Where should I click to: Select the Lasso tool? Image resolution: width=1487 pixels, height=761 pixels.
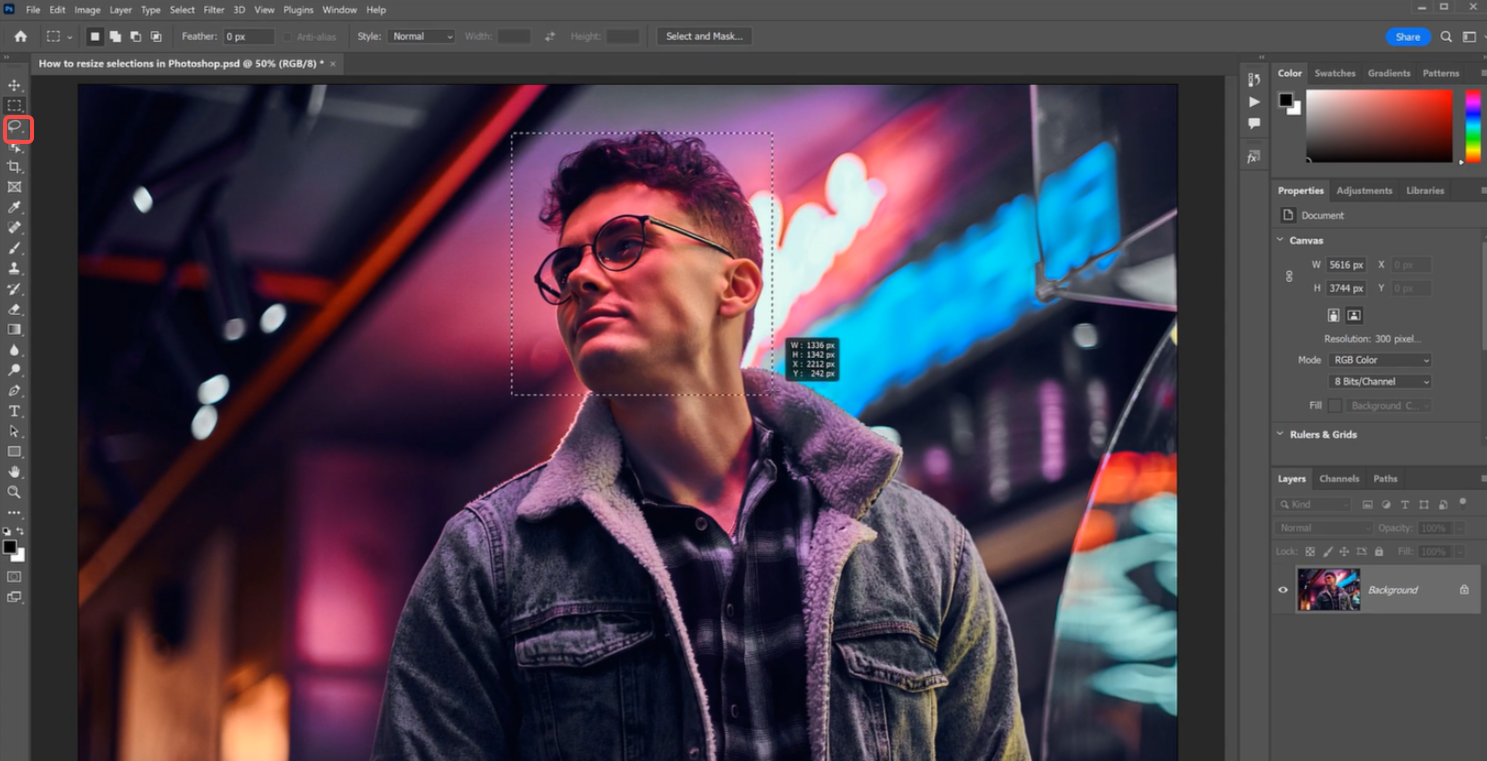click(15, 127)
